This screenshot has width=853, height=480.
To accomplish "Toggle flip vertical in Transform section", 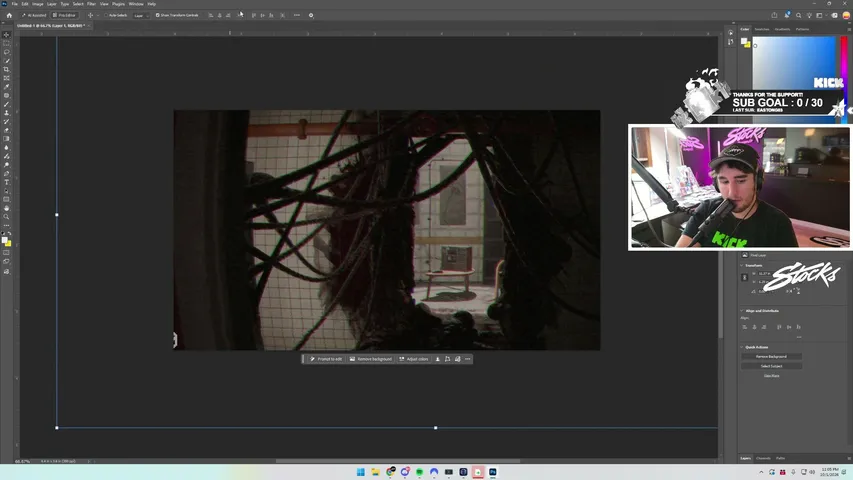I will pyautogui.click(x=798, y=291).
